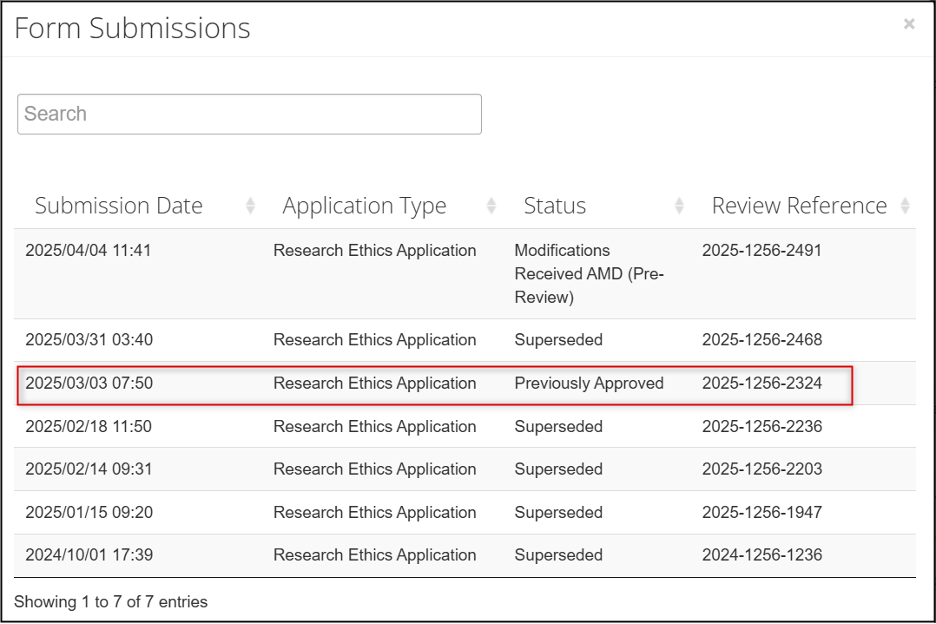Sort by Status arrows icon
The image size is (936, 624).
679,206
